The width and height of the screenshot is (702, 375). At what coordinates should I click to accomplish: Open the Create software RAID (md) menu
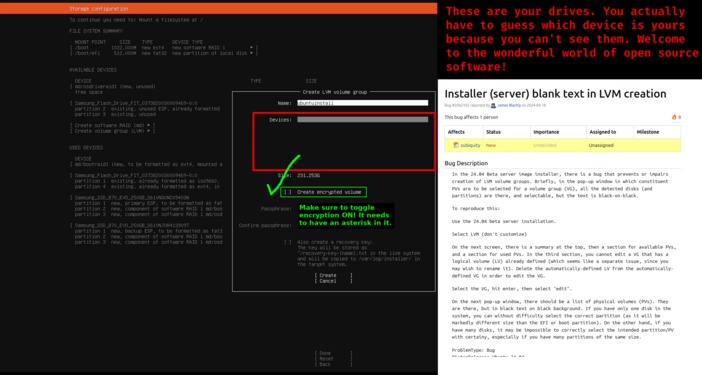(112, 125)
